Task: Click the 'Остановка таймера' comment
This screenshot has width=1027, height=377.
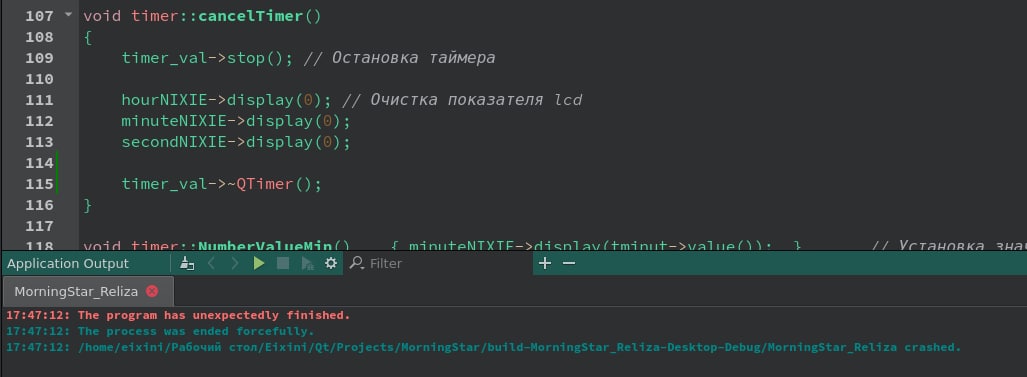Action: click(x=400, y=58)
